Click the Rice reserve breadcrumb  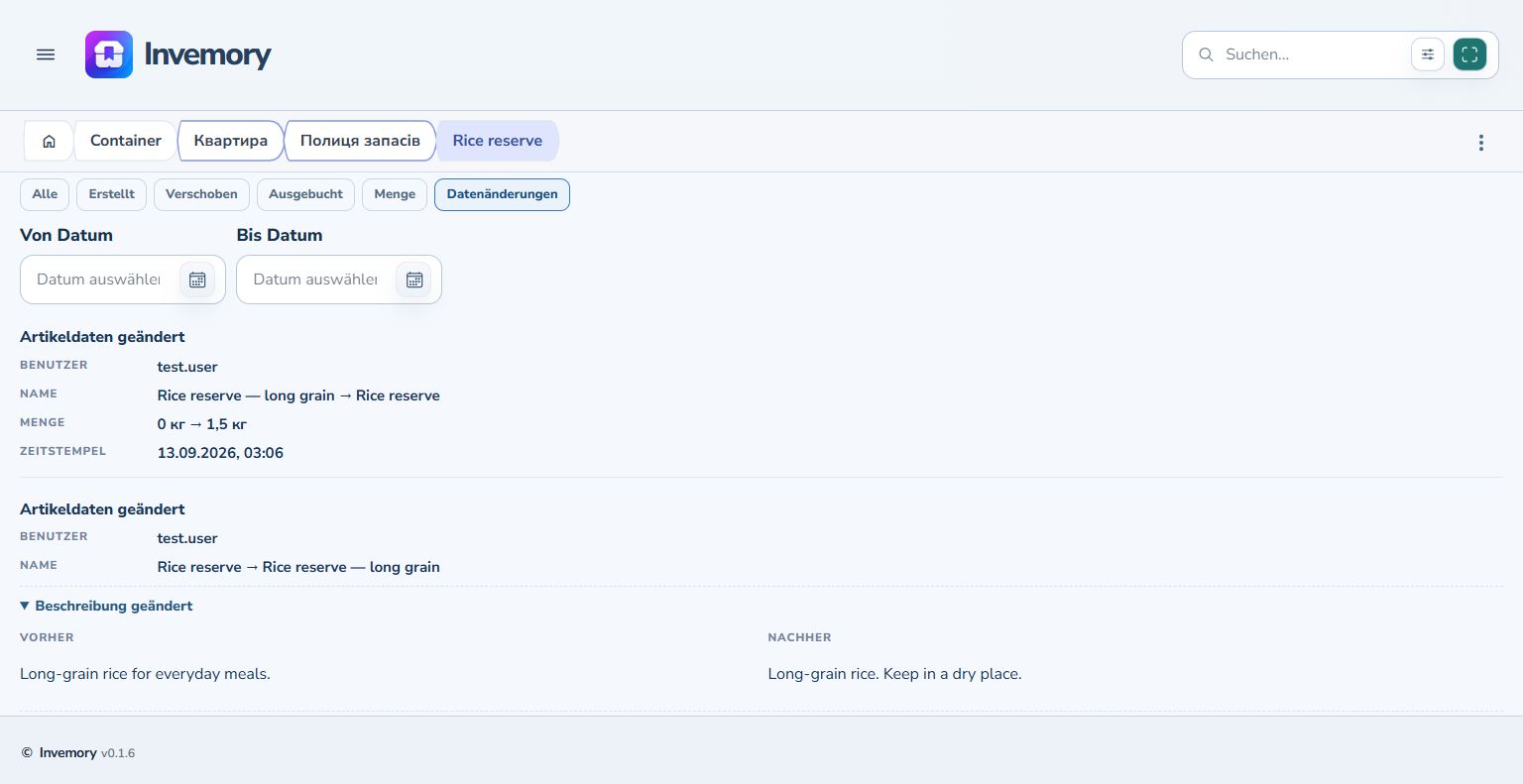point(498,141)
